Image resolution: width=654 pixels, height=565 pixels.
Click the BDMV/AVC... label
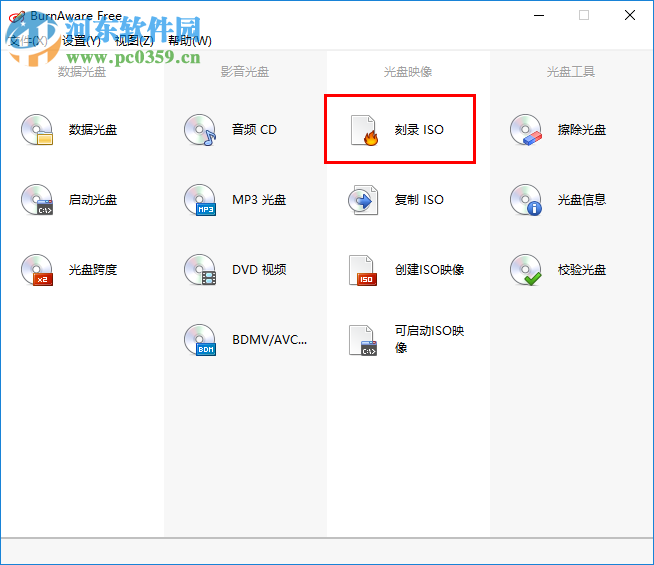coord(269,340)
